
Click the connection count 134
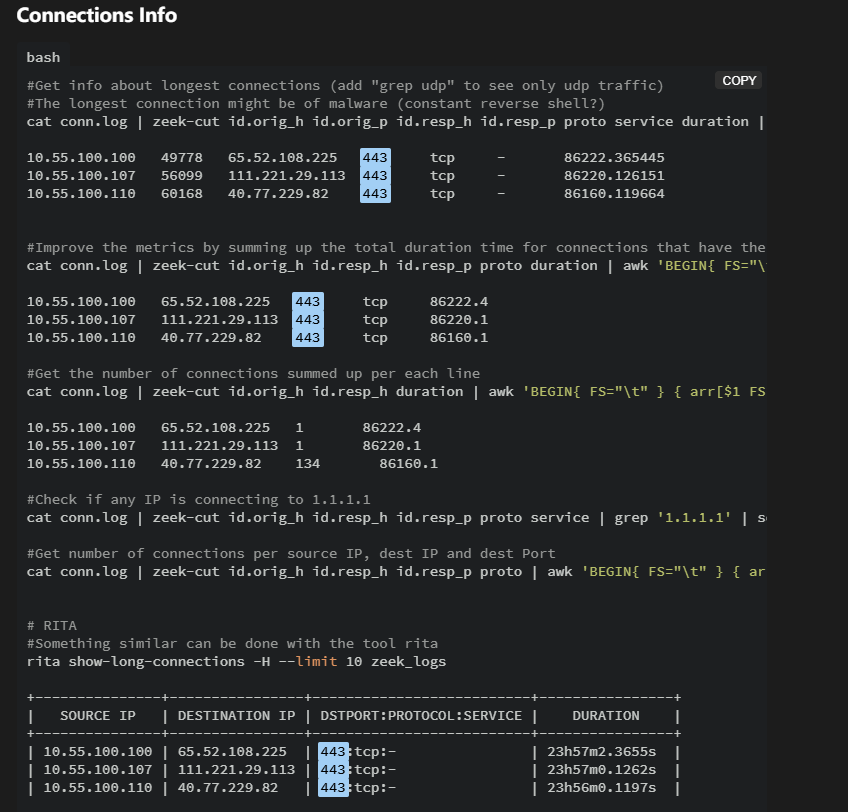(308, 464)
